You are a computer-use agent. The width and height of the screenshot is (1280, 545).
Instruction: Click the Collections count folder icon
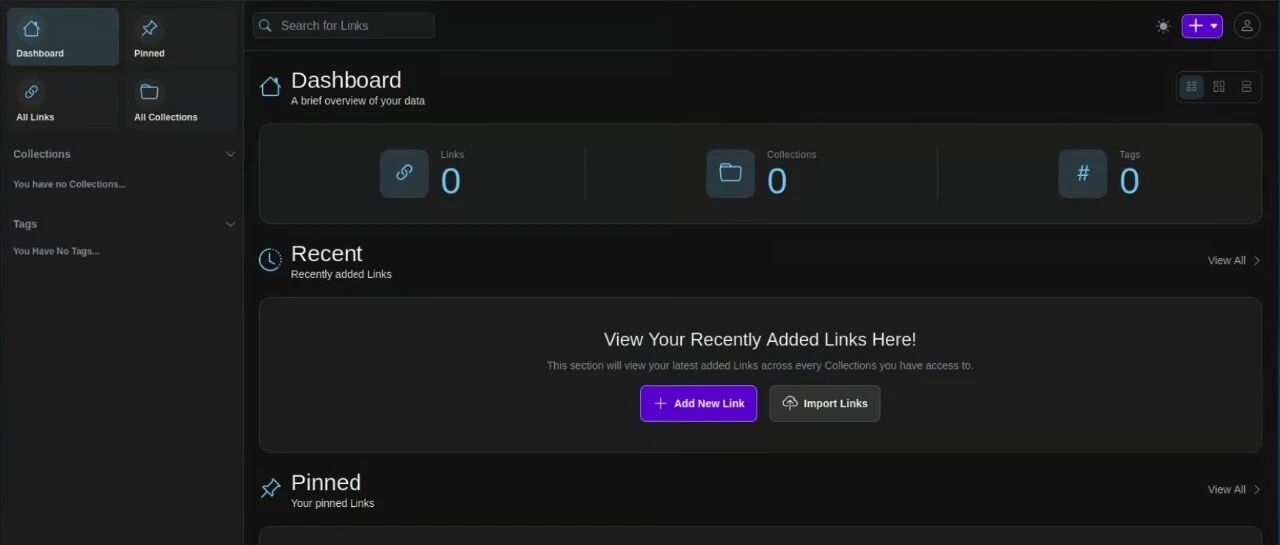coord(730,173)
